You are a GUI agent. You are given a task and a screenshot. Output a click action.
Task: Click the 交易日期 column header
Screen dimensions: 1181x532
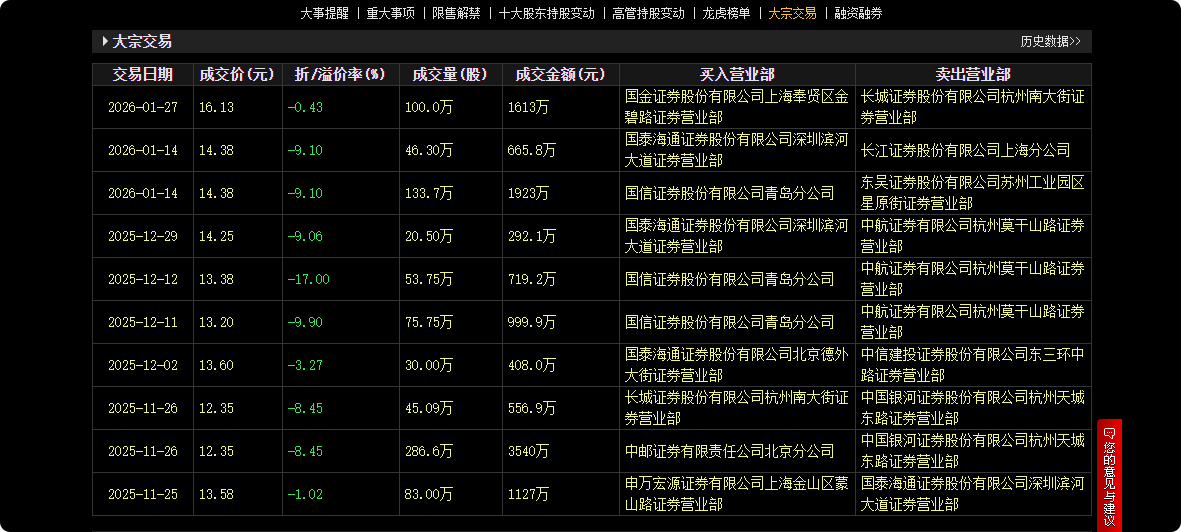pyautogui.click(x=142, y=74)
